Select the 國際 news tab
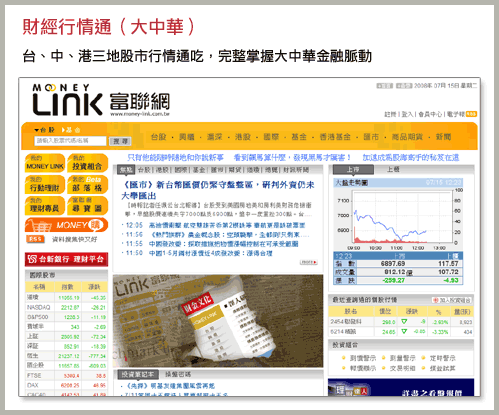Viewport: 499px width, 415px height. pos(181,170)
